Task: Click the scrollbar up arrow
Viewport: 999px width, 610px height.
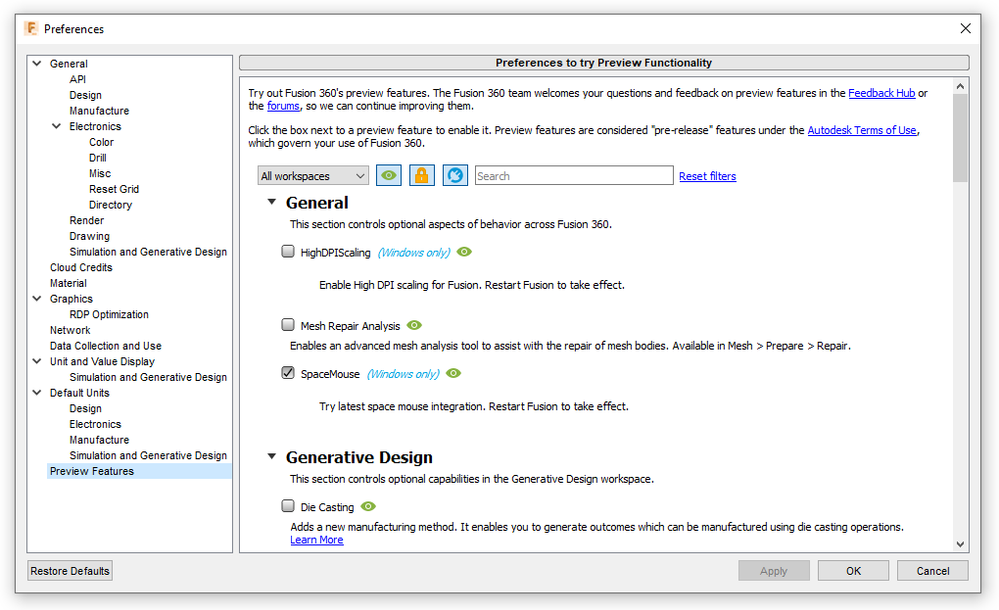Action: [960, 86]
